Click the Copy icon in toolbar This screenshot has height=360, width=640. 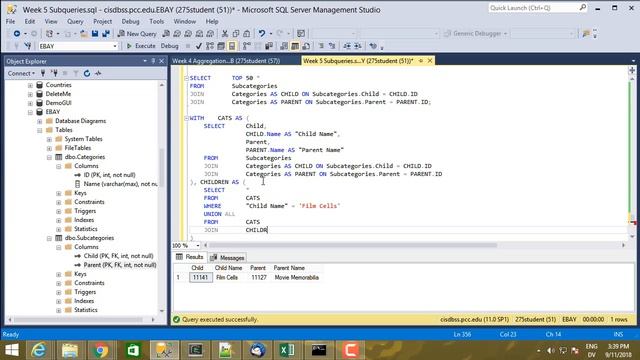[x=236, y=33]
